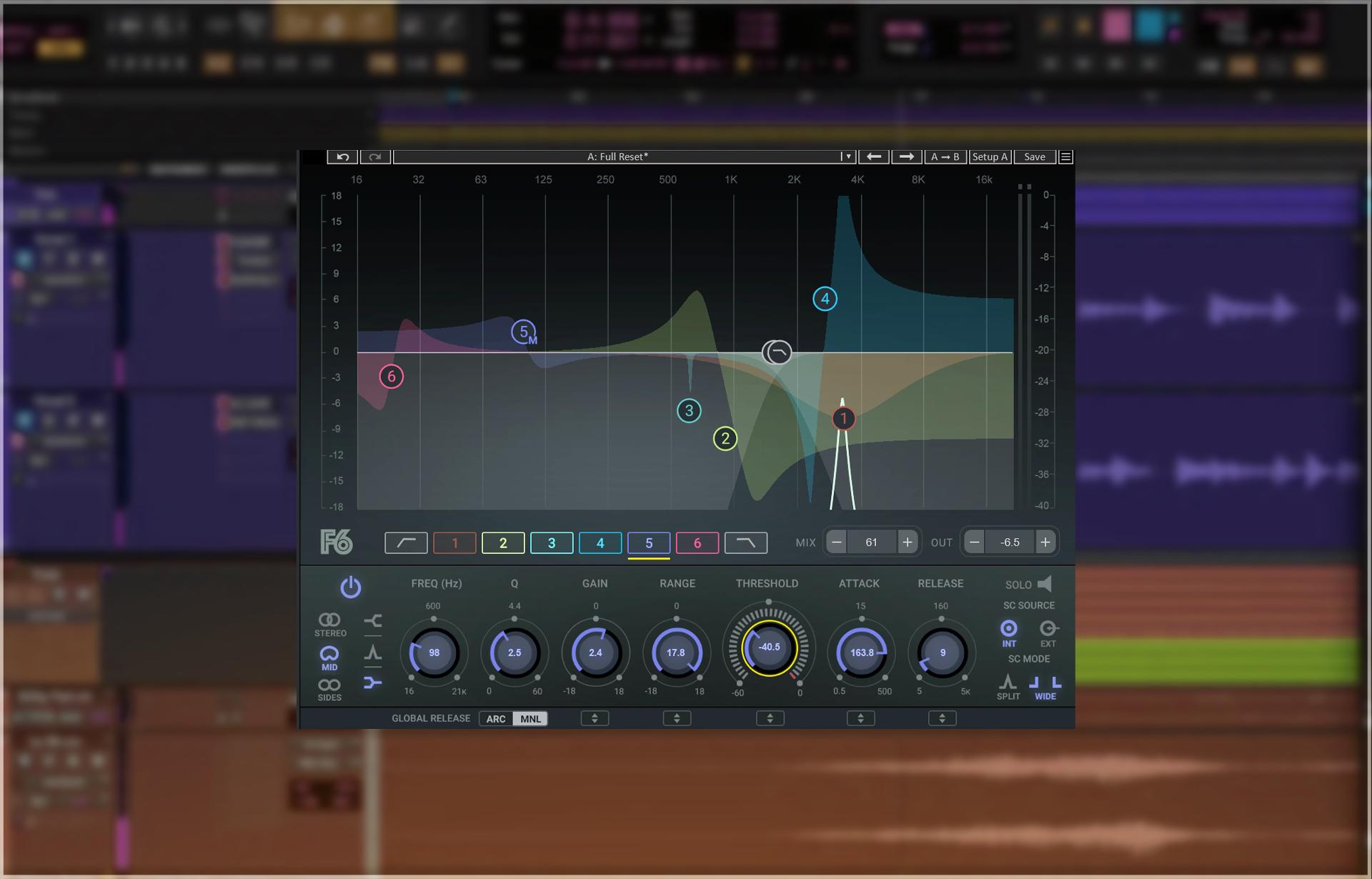Select INT sidechain source
1372x879 pixels.
(1008, 632)
